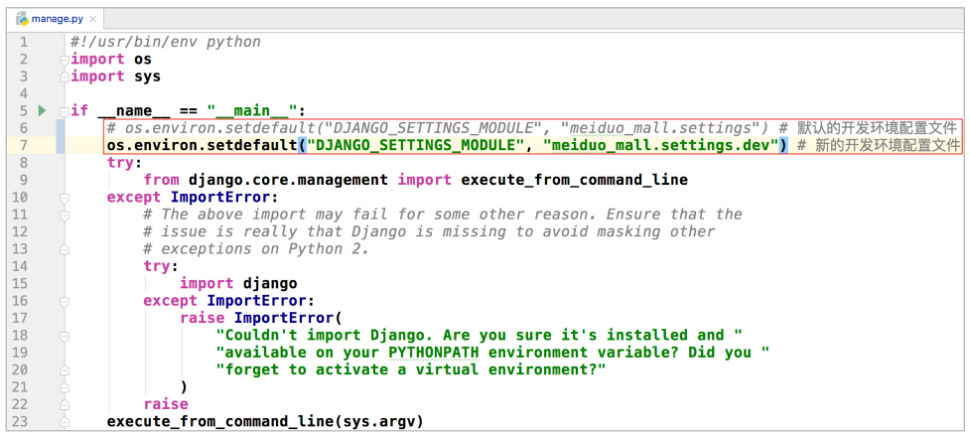Image resolution: width=970 pixels, height=435 pixels.
Task: Click 'except ImportError:' on line 10
Action: click(x=193, y=197)
